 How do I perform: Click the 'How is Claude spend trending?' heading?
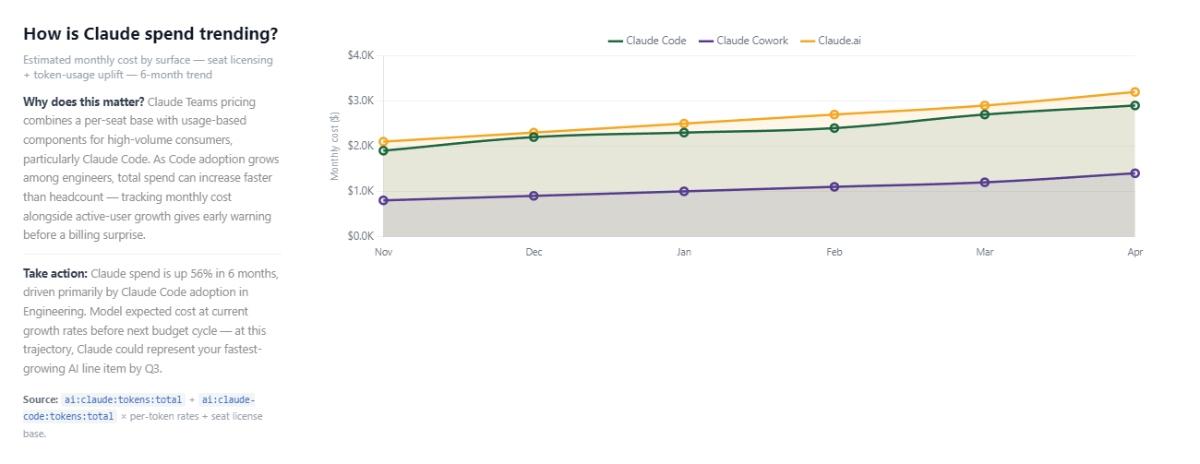coord(150,34)
